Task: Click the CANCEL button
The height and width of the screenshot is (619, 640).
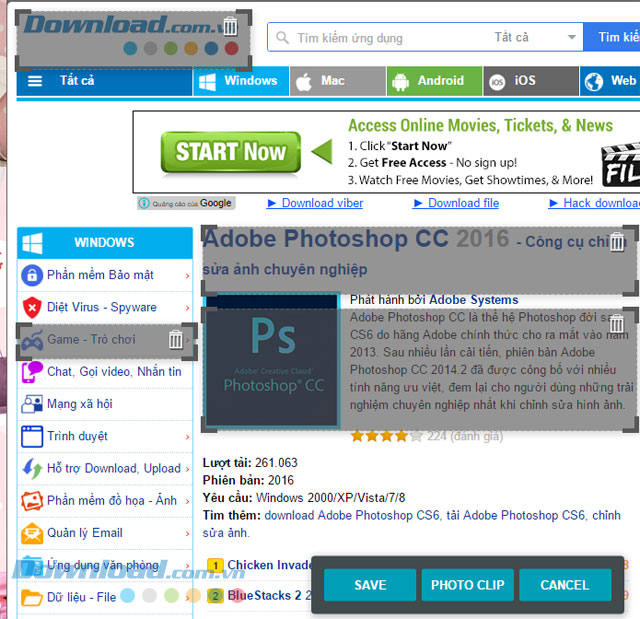Action: click(x=565, y=585)
